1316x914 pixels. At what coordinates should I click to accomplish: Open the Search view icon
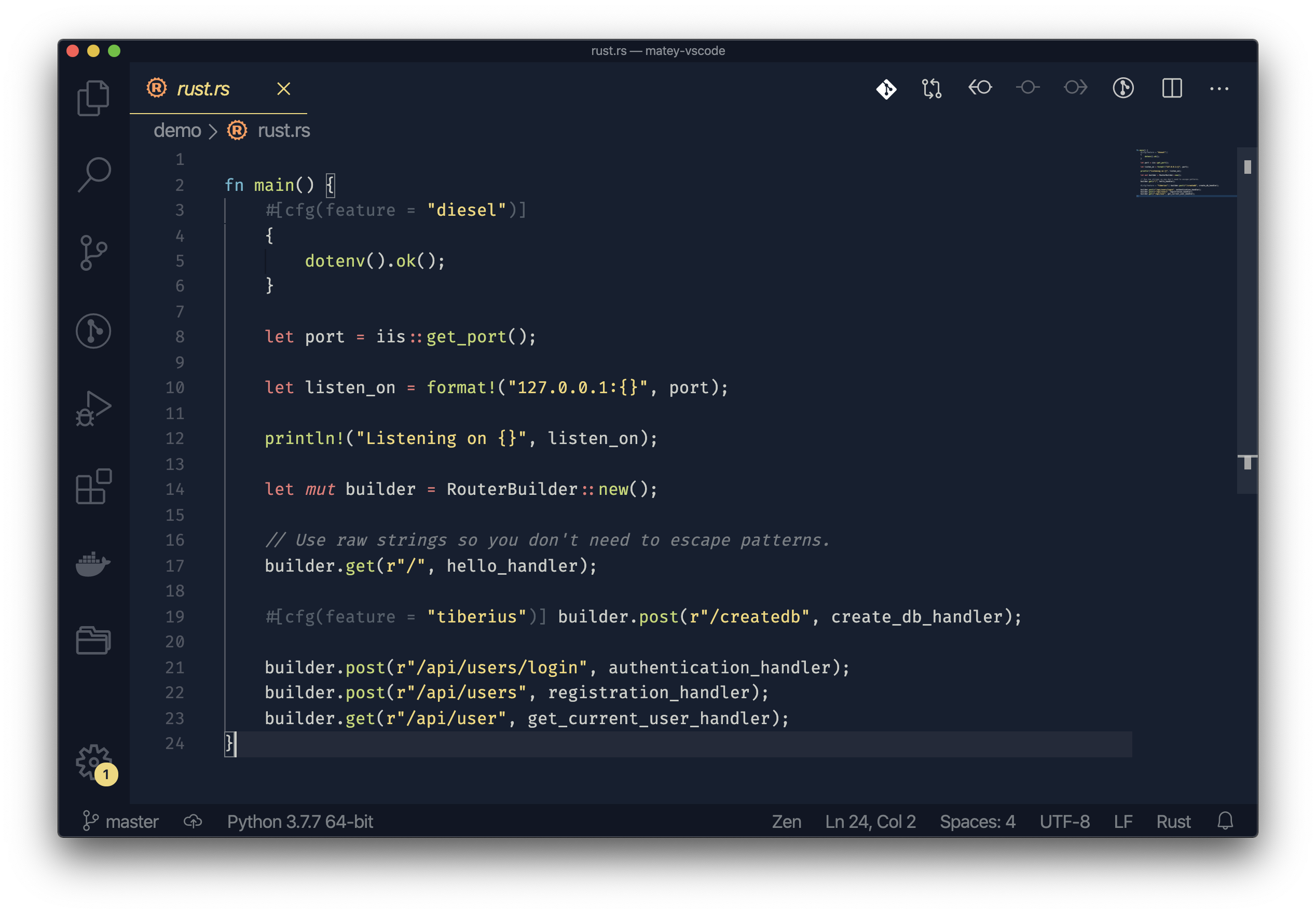click(x=93, y=175)
